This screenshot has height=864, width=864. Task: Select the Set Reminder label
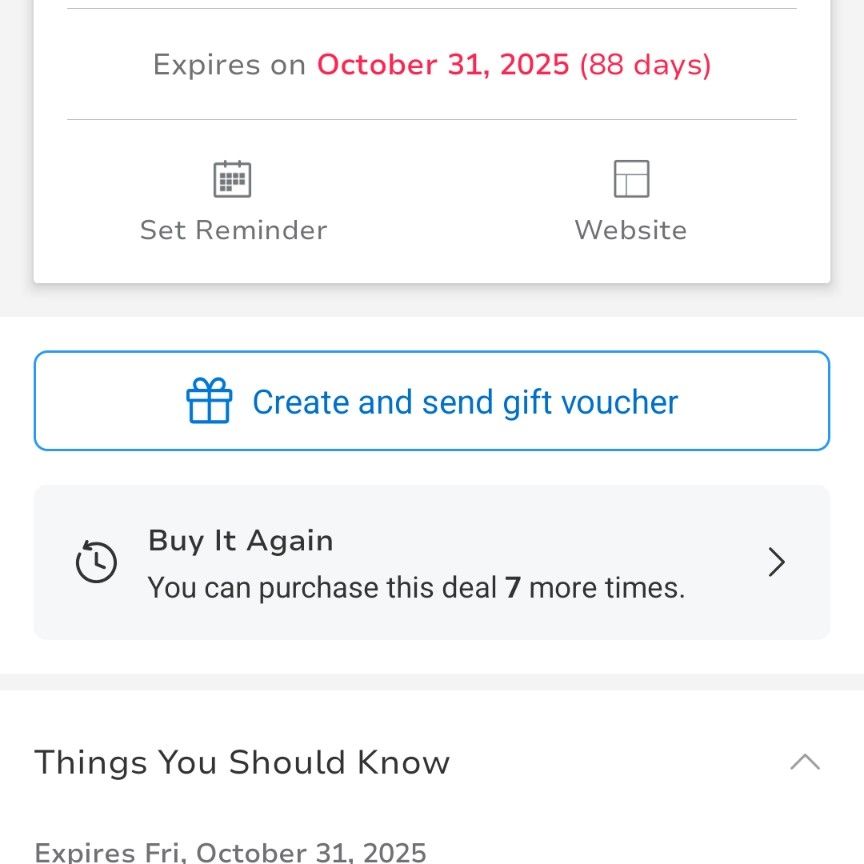(234, 230)
